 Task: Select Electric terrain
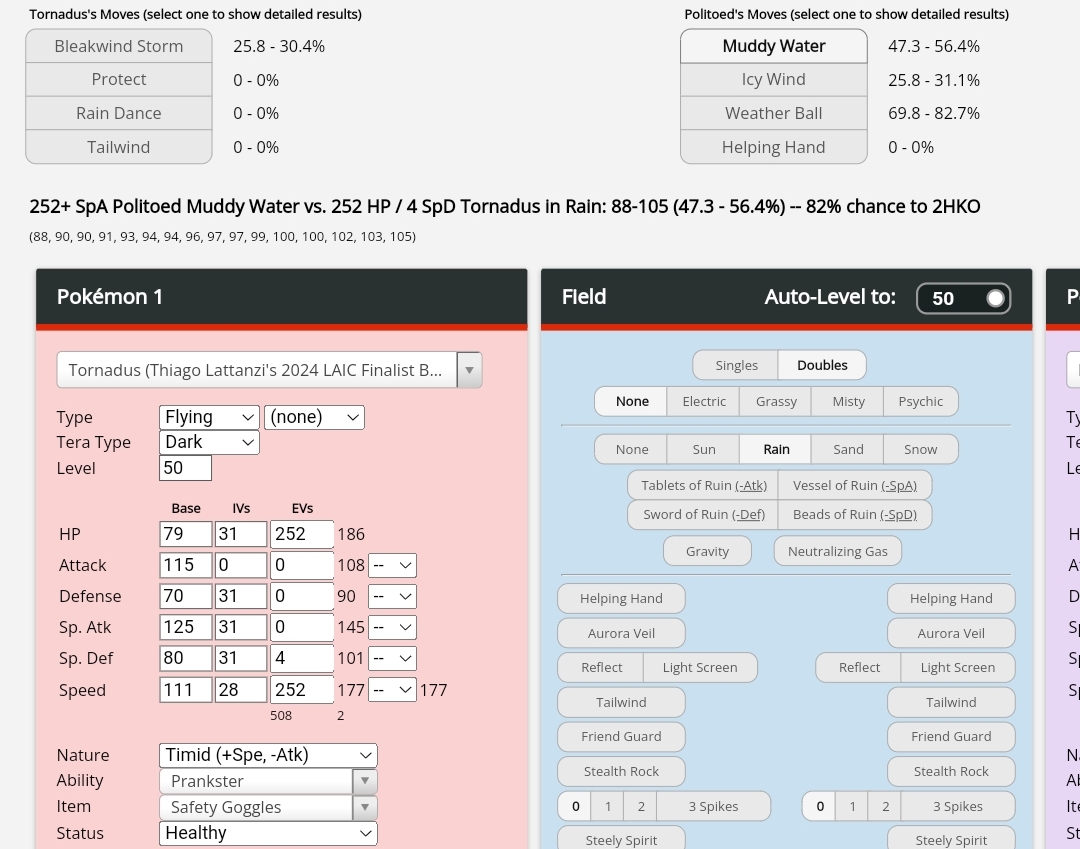pos(703,401)
